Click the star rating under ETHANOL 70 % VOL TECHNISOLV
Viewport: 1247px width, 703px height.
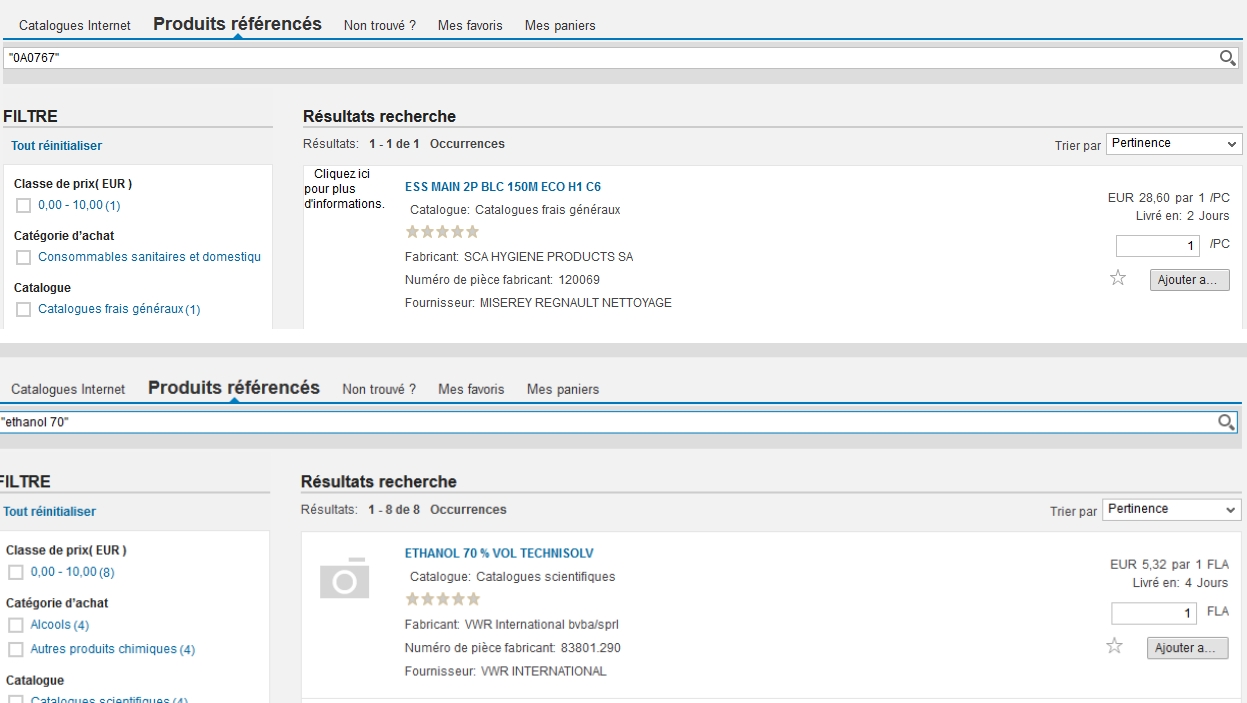[442, 599]
